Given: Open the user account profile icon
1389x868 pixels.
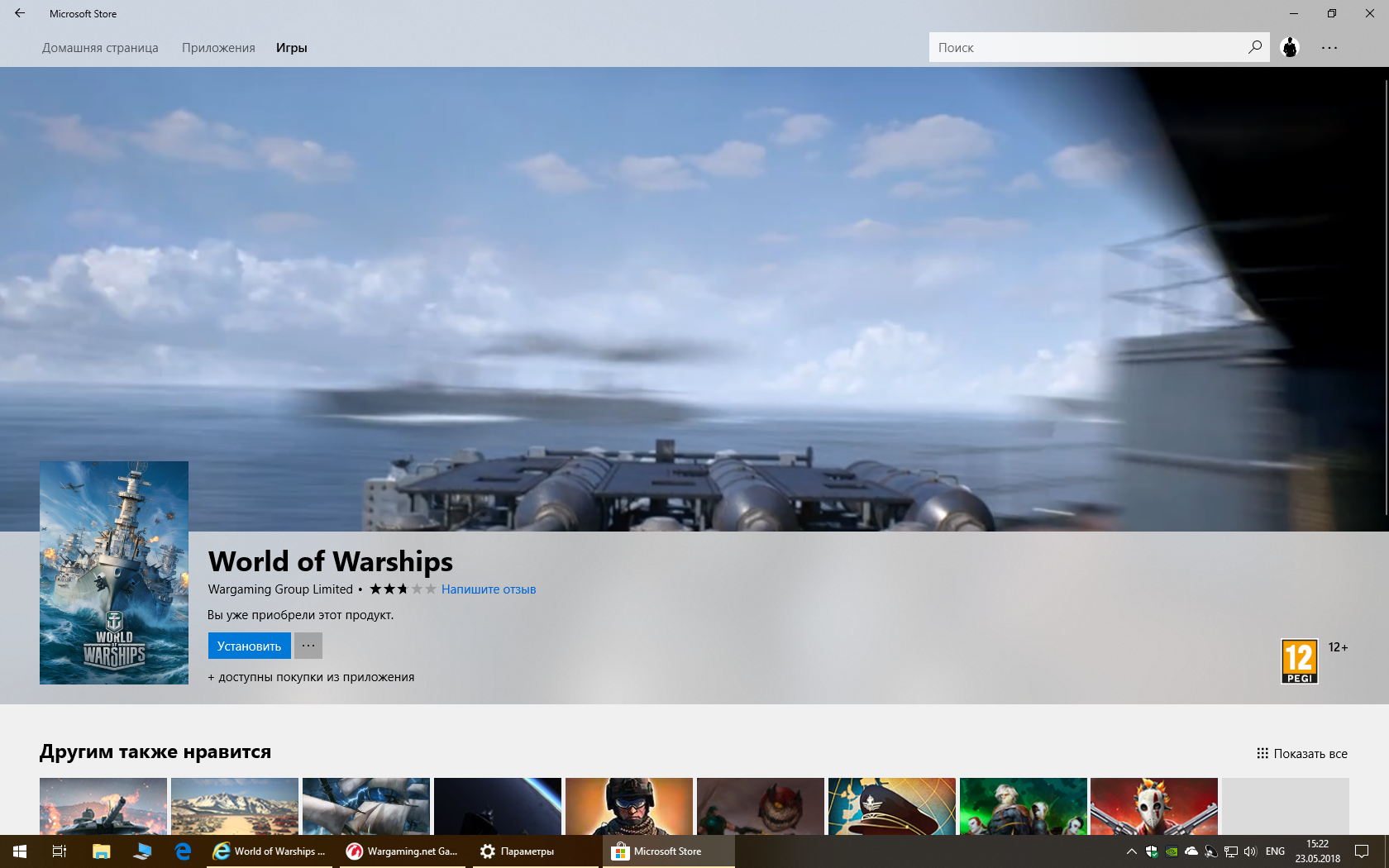Looking at the screenshot, I should click(1290, 47).
